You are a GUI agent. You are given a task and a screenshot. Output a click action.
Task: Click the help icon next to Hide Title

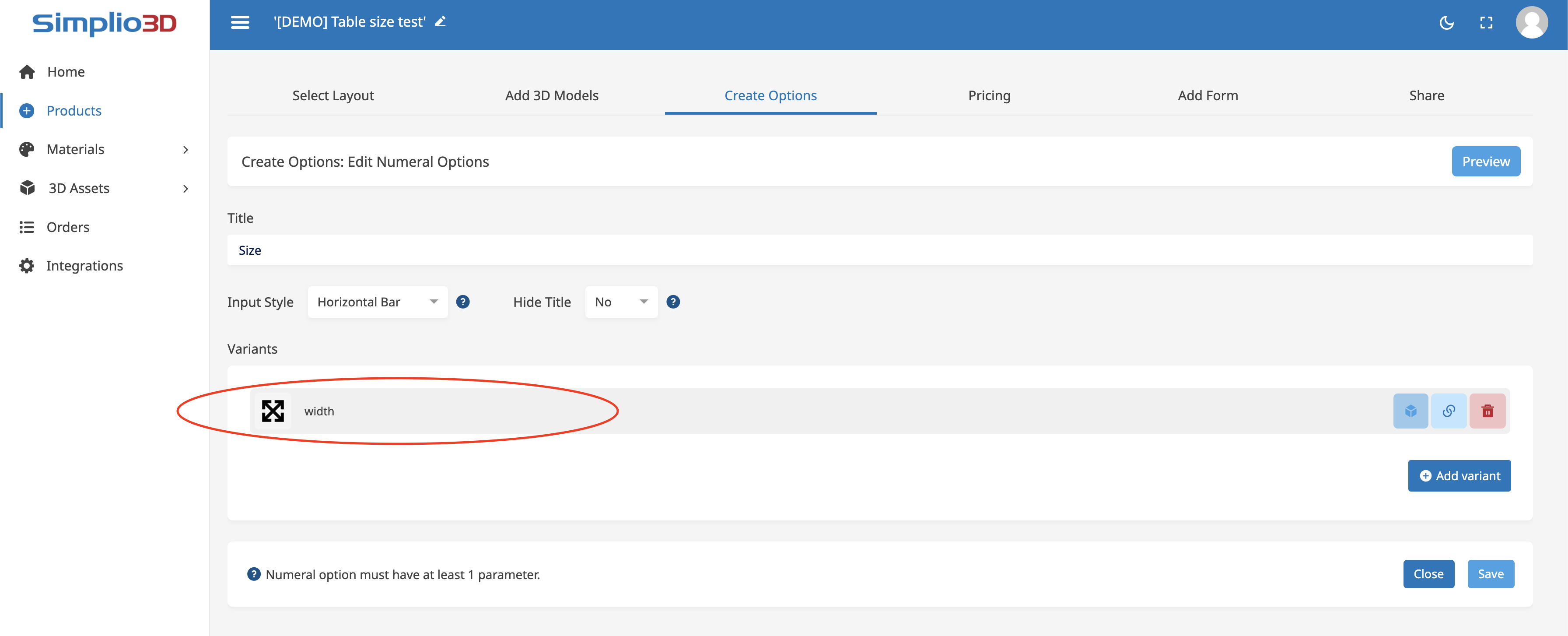[672, 302]
